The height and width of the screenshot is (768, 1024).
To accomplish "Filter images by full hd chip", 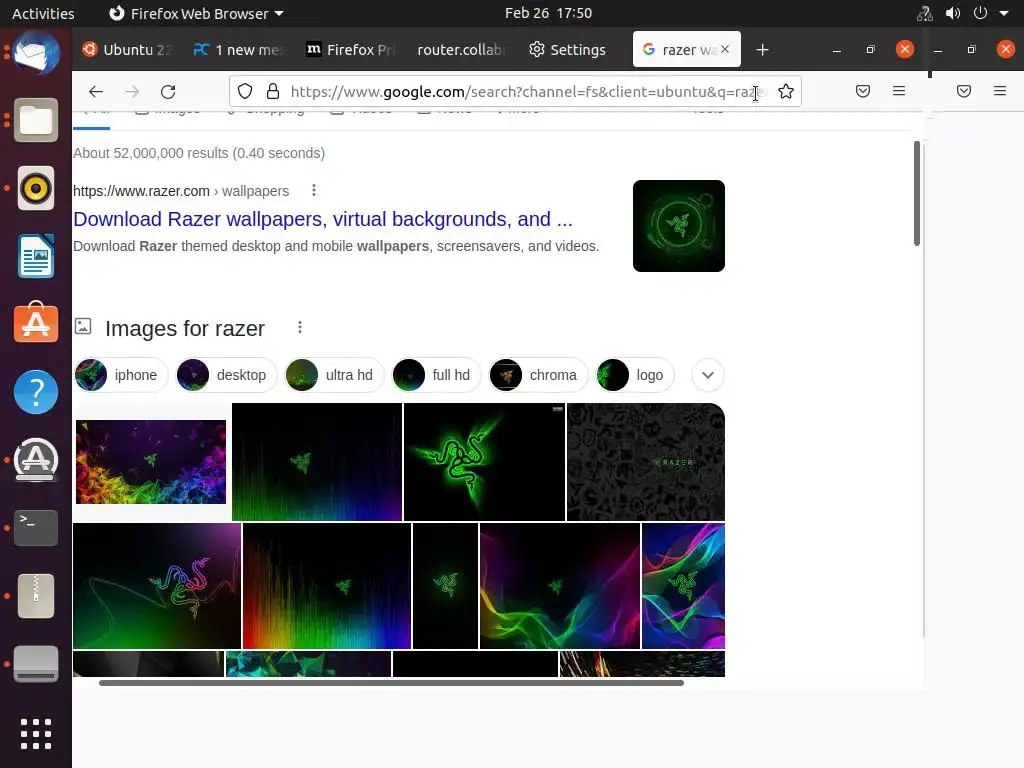I will click(436, 375).
